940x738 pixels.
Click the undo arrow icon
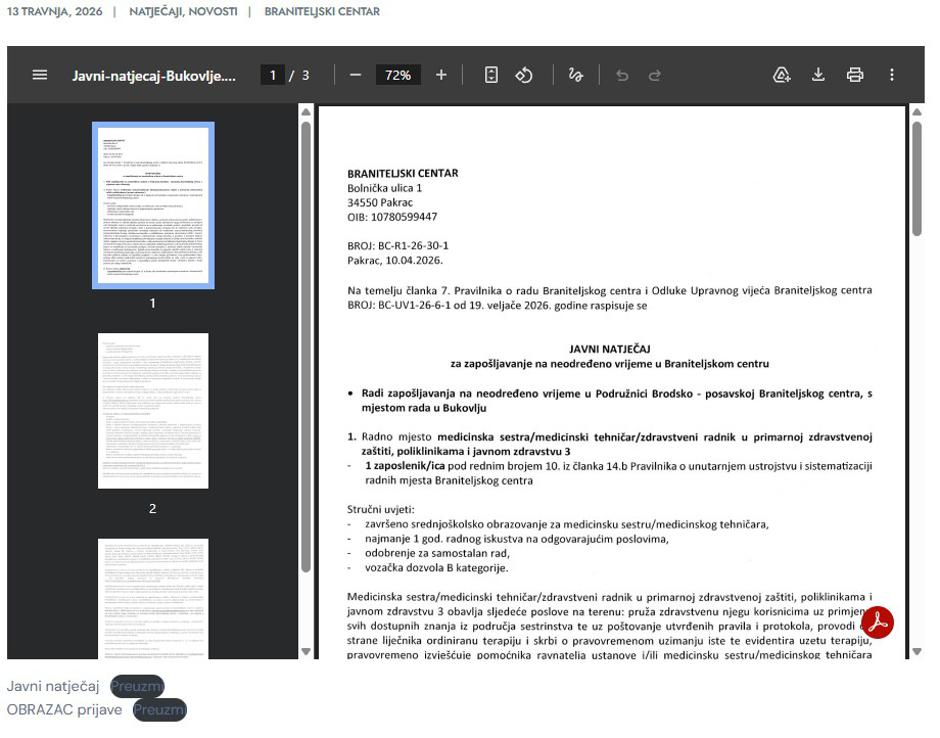(x=622, y=75)
